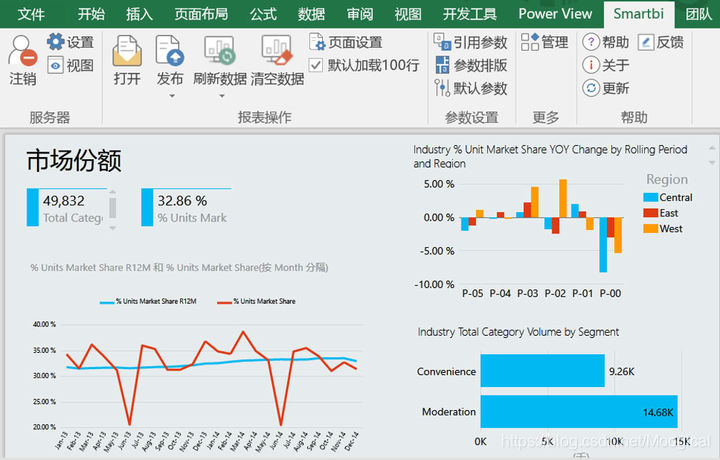Click West legend color swatch
Viewport: 720px width, 460px height.
point(651,229)
